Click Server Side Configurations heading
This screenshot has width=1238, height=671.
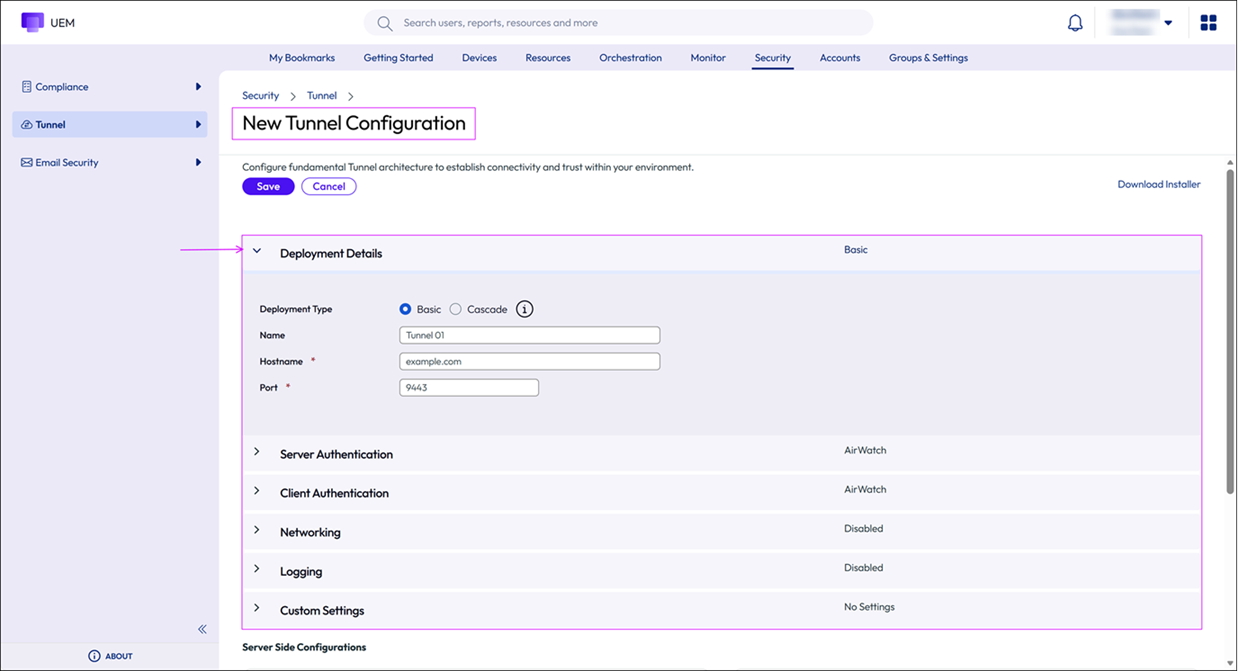pyautogui.click(x=304, y=647)
